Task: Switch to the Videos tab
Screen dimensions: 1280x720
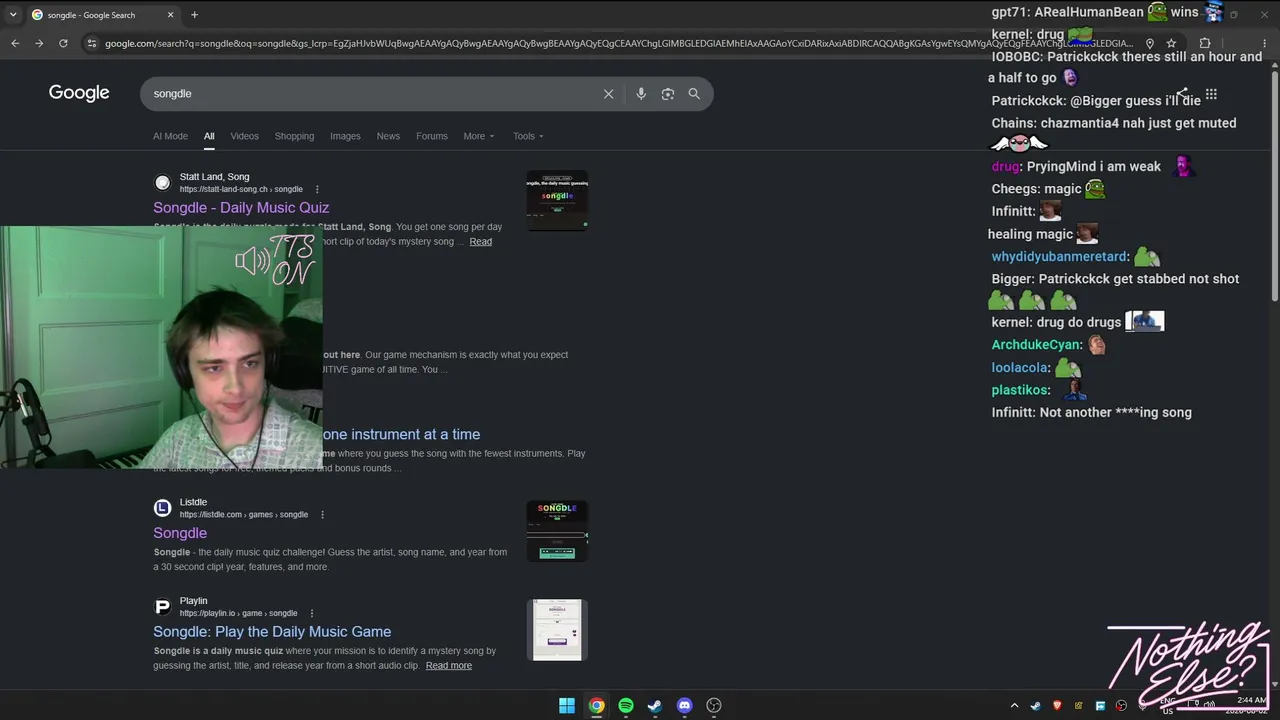Action: [244, 136]
